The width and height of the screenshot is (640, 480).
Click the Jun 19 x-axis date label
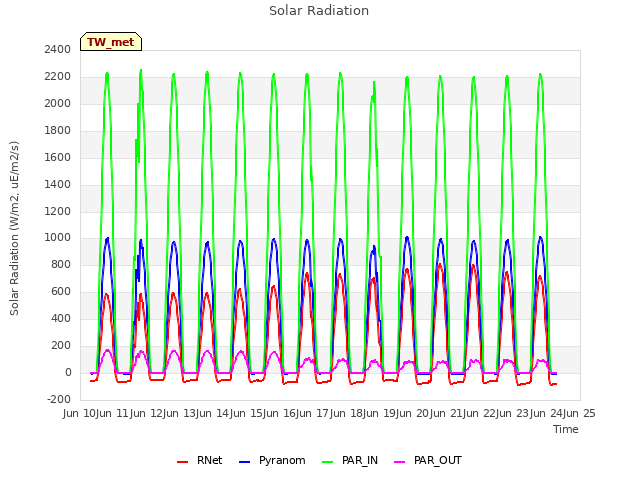[380, 413]
